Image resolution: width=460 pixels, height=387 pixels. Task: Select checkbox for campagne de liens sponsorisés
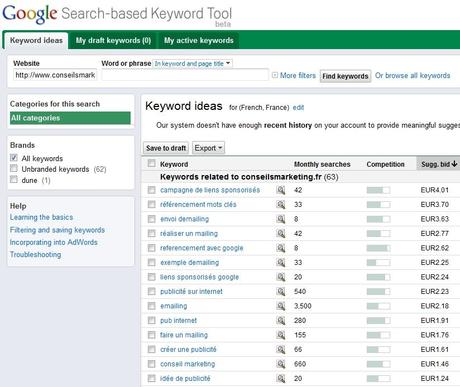click(x=152, y=190)
